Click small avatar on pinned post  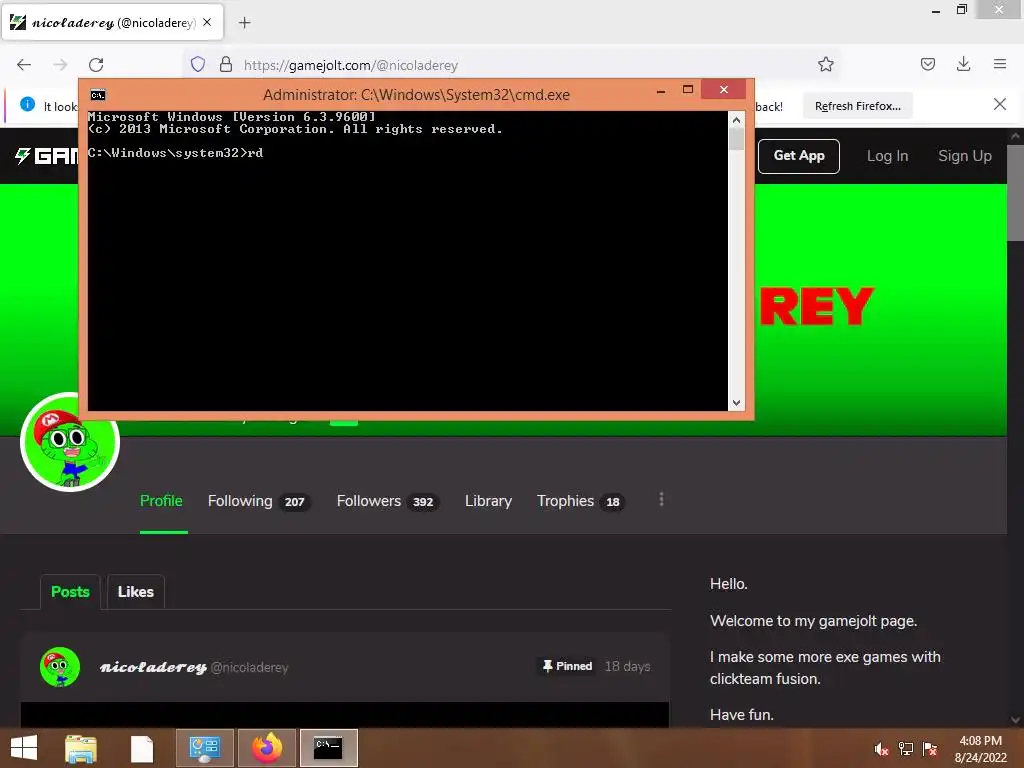coord(60,667)
